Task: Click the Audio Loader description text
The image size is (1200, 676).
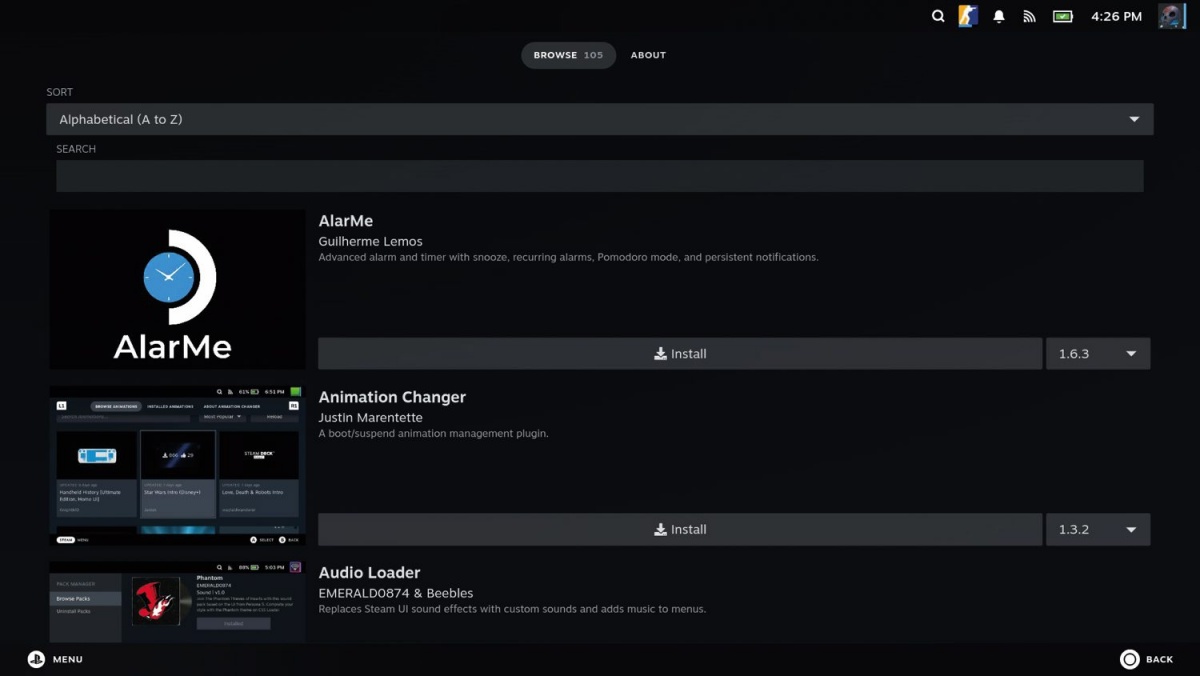Action: click(x=512, y=609)
